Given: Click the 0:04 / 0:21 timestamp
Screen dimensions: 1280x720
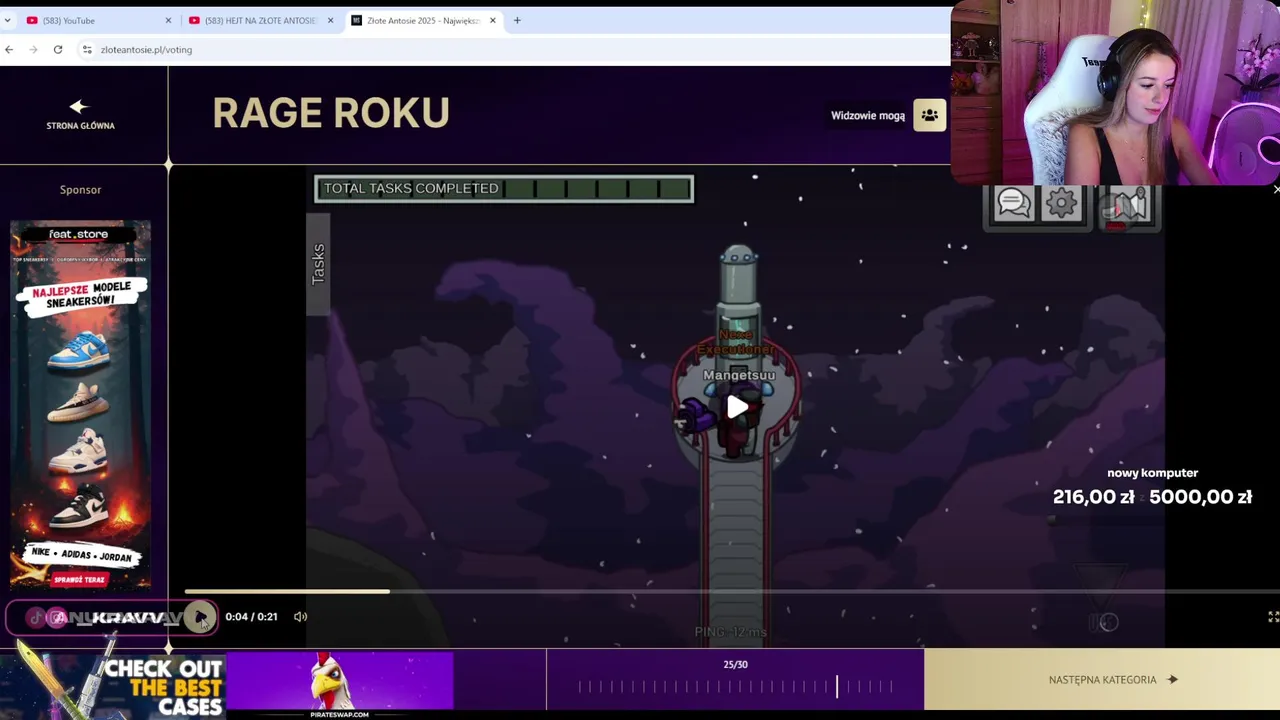Looking at the screenshot, I should [251, 617].
